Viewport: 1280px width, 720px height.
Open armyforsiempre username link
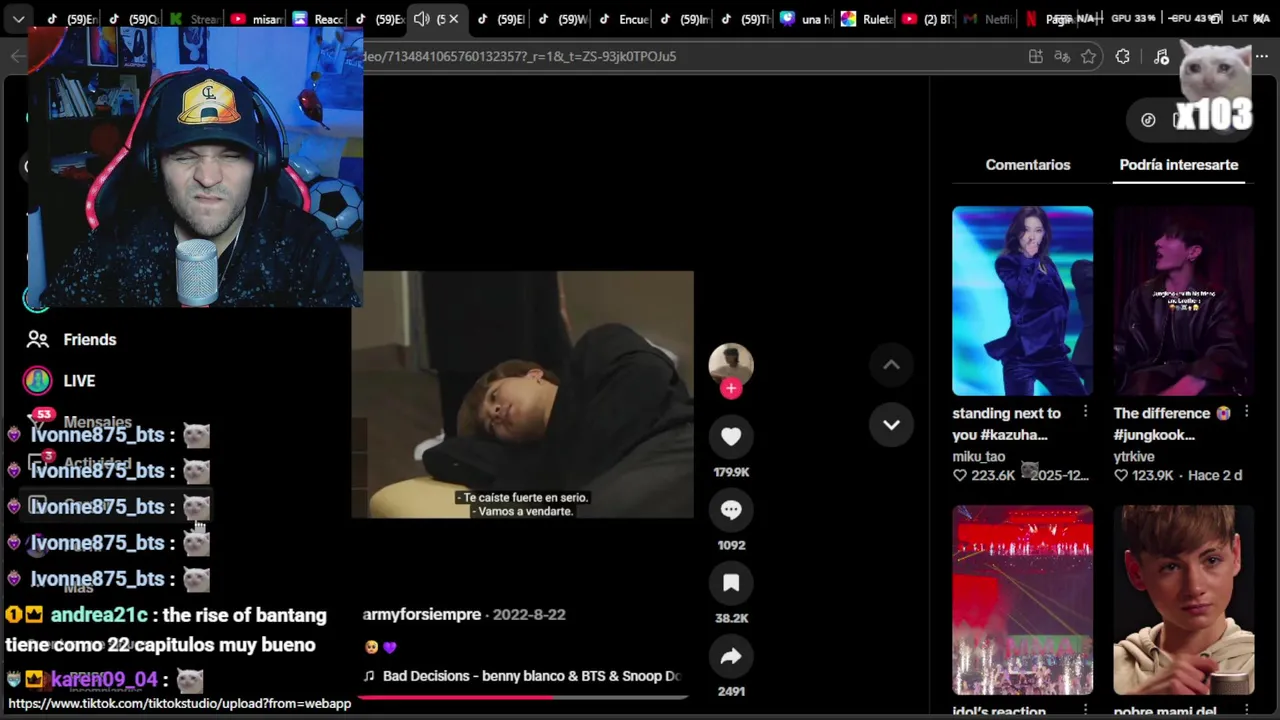422,614
